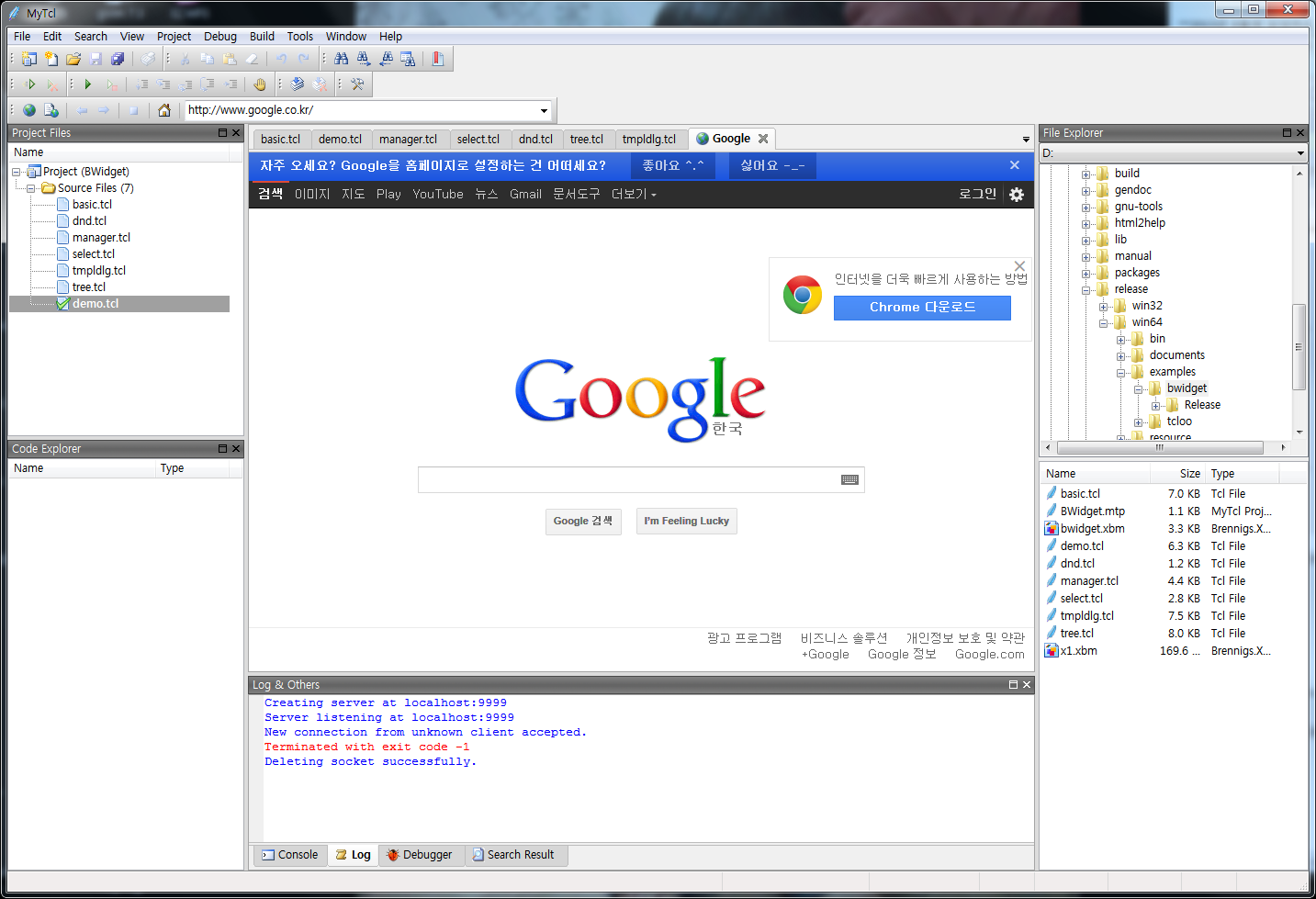Open the Debug menu
Image resolution: width=1316 pixels, height=899 pixels.
[220, 37]
